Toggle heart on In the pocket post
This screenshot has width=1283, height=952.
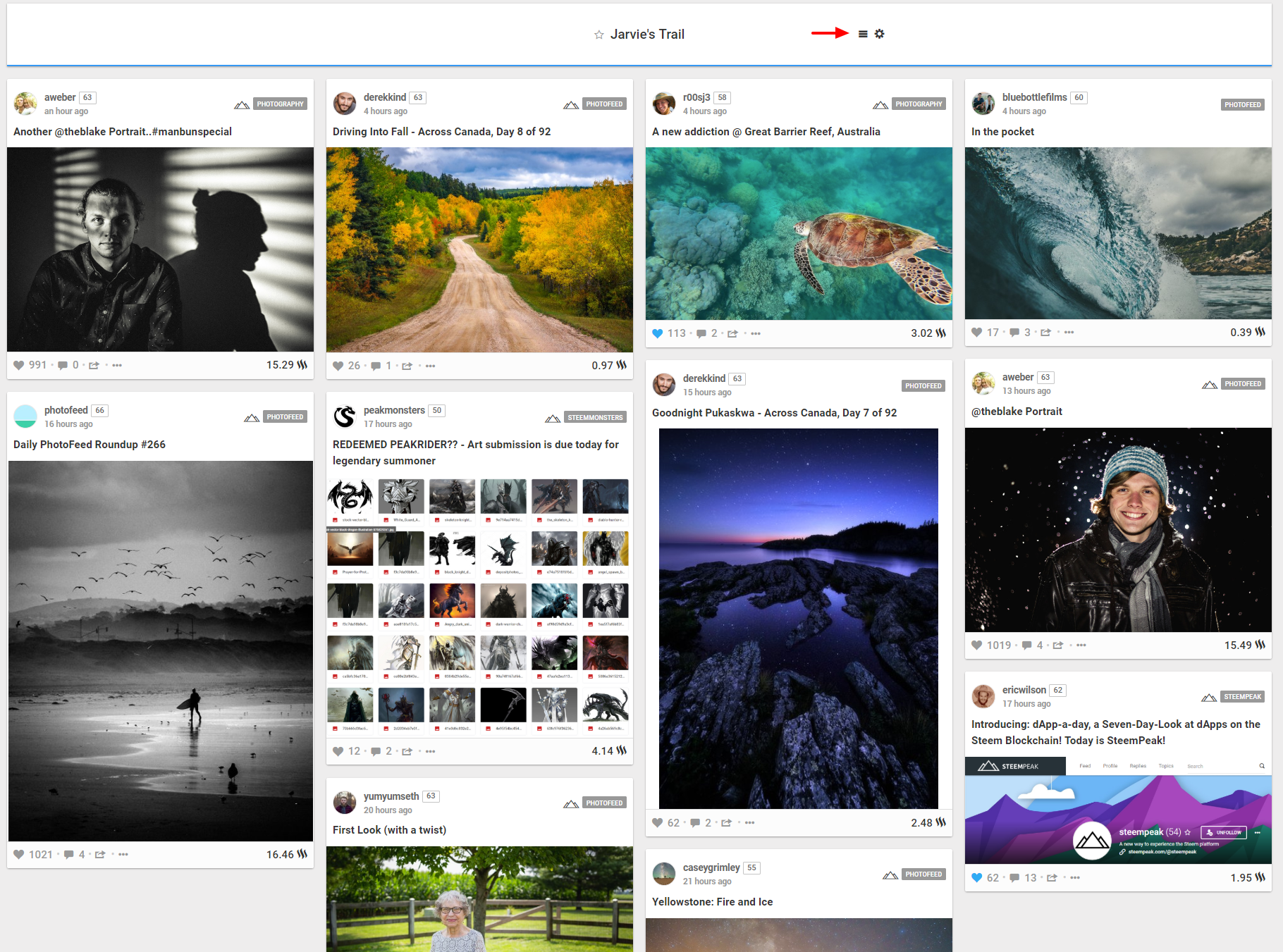[976, 333]
